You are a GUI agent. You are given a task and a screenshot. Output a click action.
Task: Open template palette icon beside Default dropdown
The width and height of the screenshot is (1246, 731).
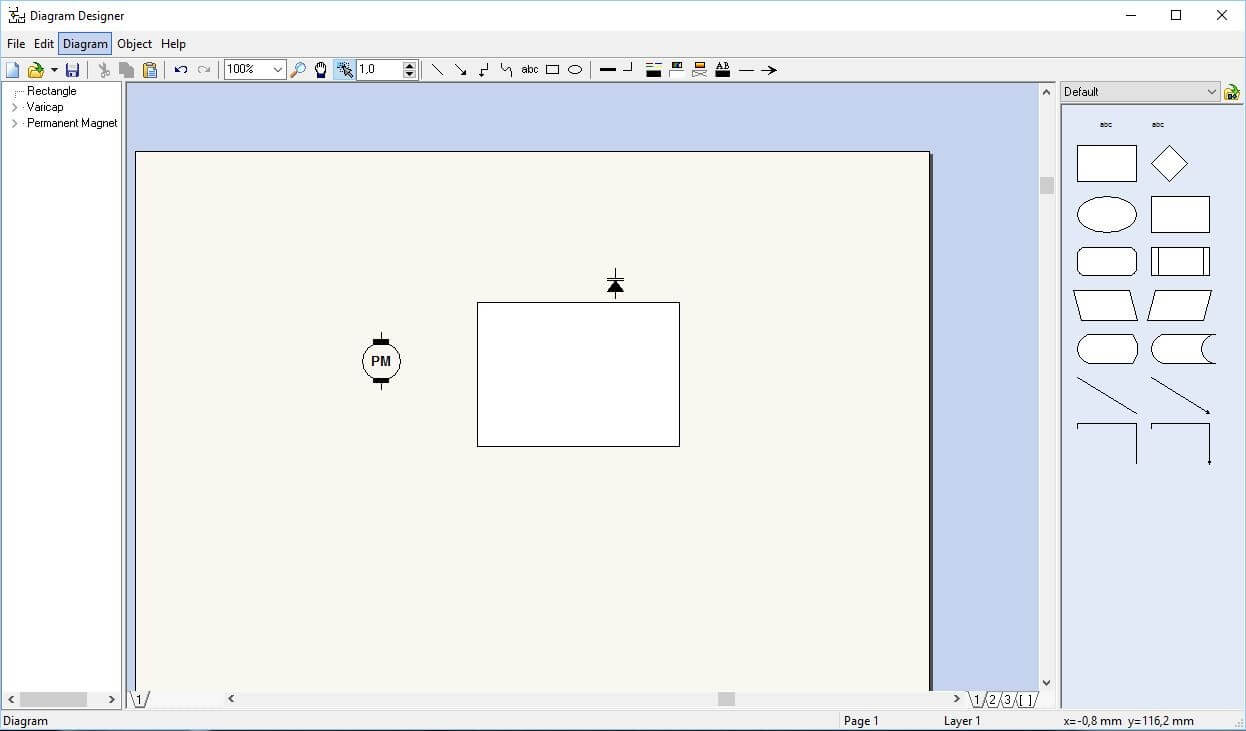pos(1232,92)
